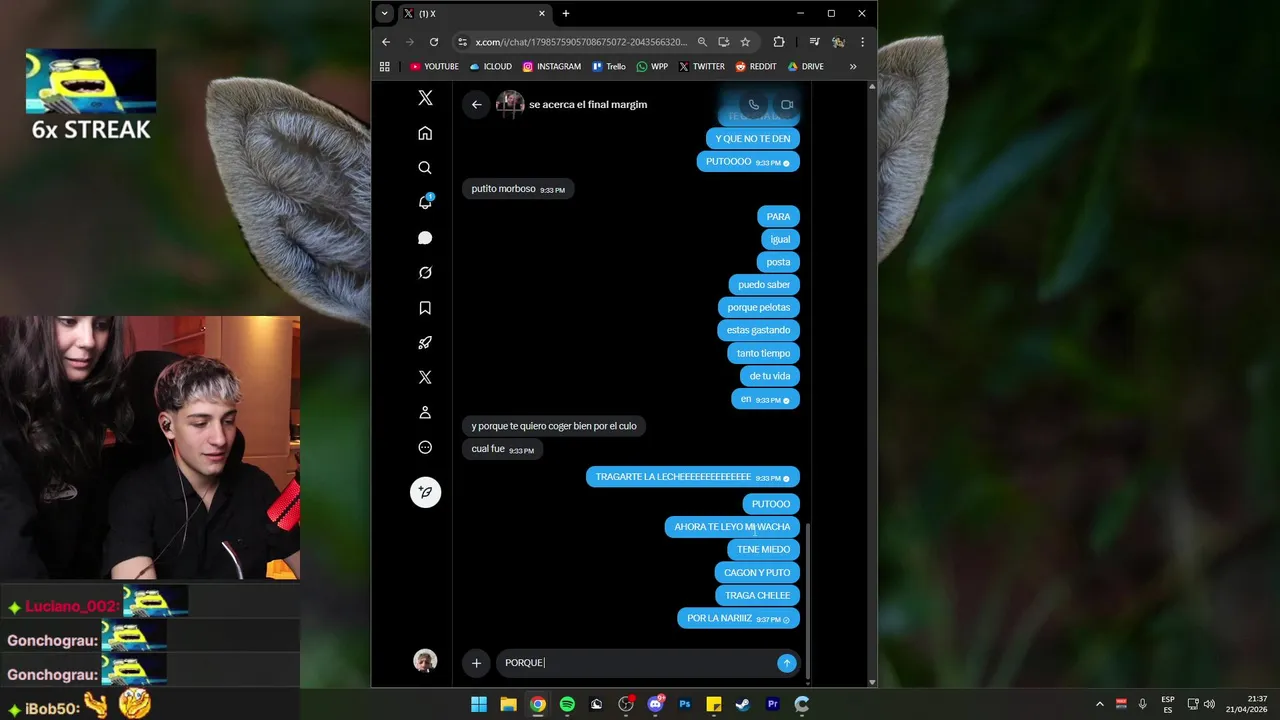Open Chrome three-dot menu
The image size is (1280, 720).
pos(862,42)
